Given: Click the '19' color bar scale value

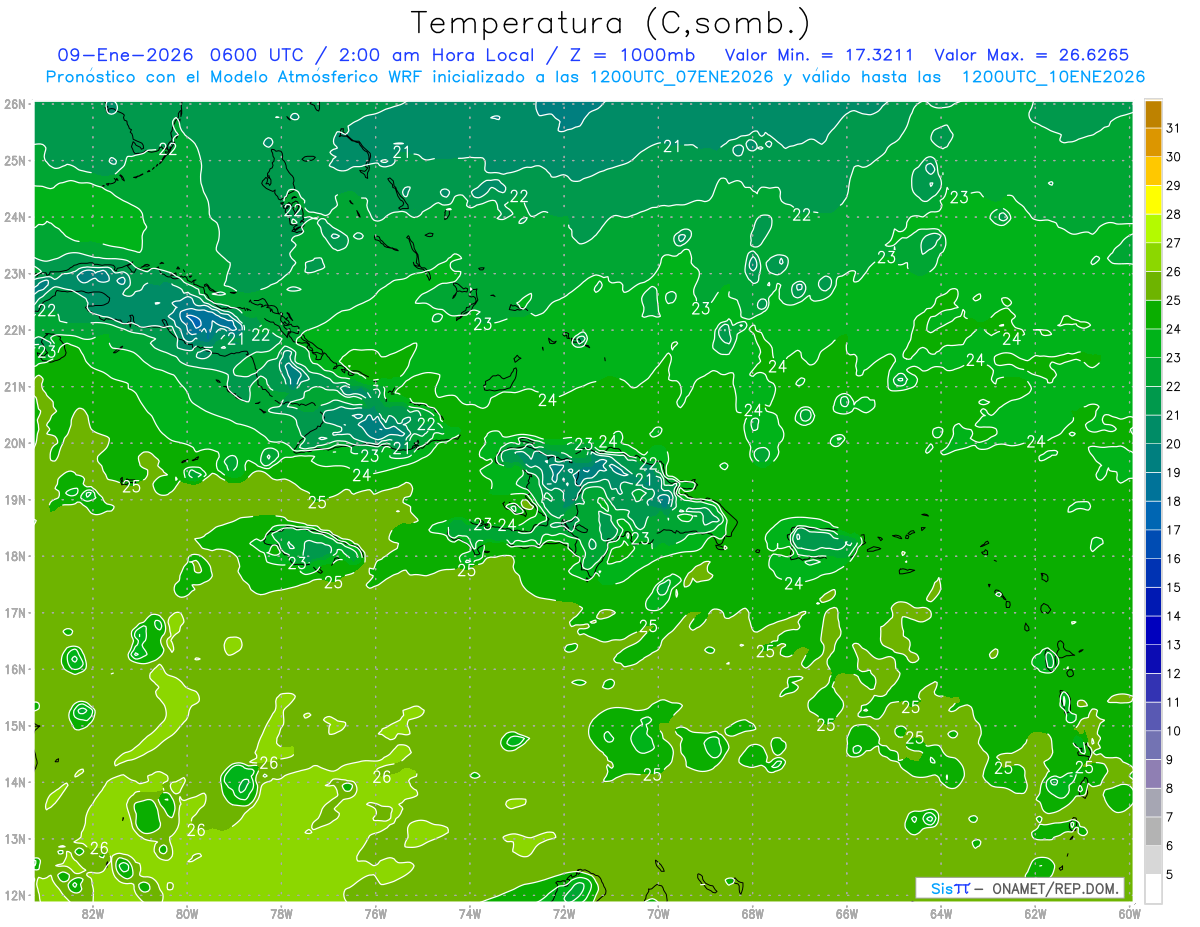Looking at the screenshot, I should [x=1173, y=473].
